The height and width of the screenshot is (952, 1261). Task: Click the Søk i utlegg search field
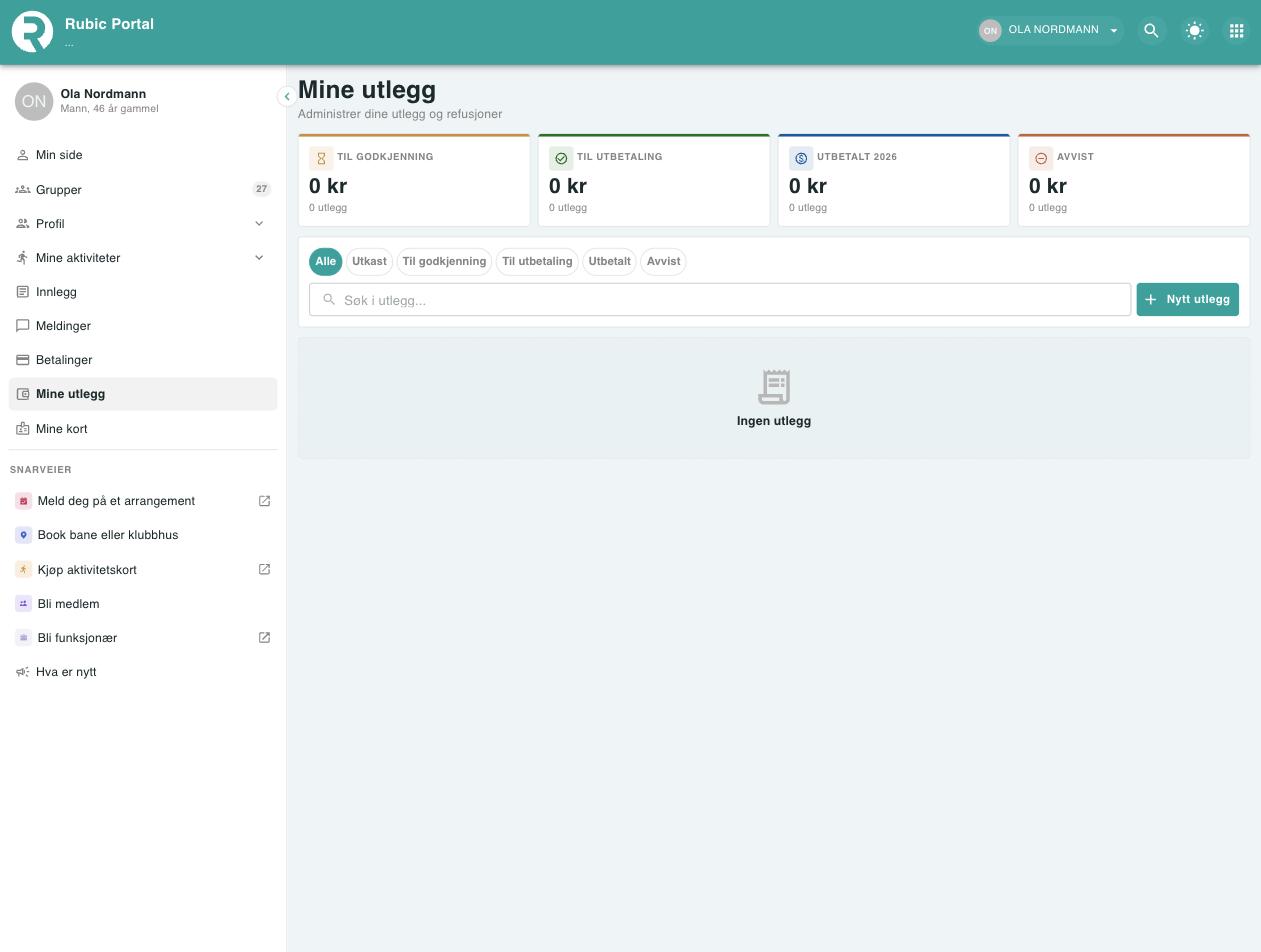point(720,300)
